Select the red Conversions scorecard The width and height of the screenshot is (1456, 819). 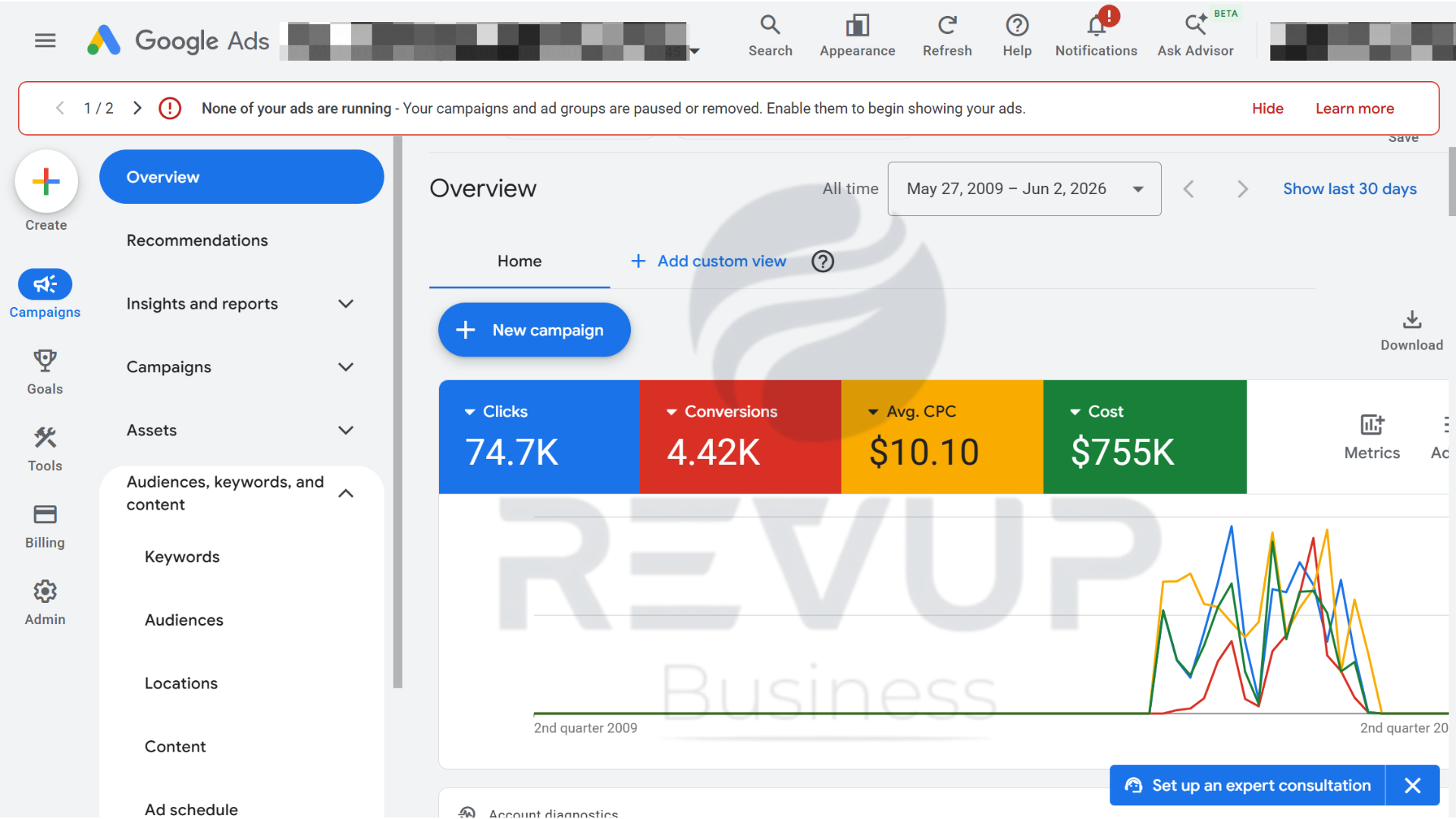[740, 437]
